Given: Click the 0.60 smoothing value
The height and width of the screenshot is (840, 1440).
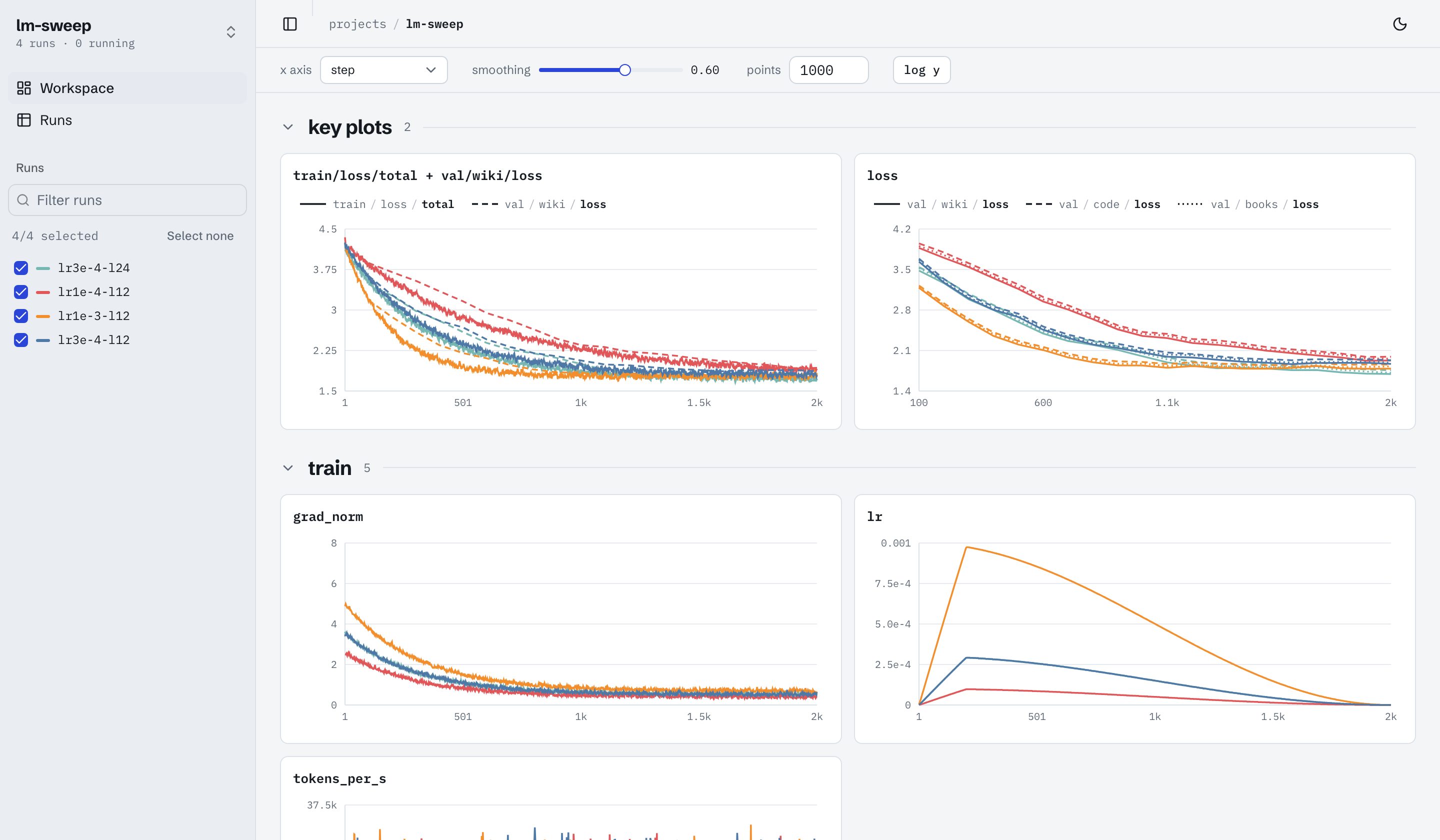Looking at the screenshot, I should [704, 69].
